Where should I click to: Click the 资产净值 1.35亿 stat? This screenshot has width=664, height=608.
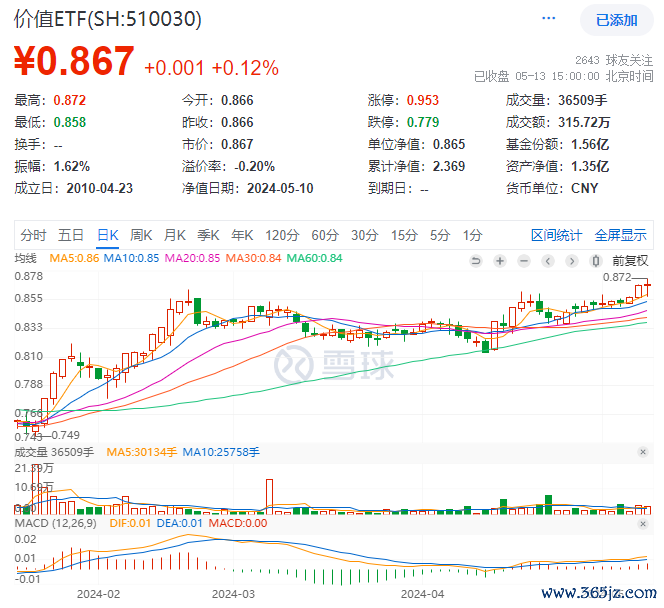(x=557, y=166)
